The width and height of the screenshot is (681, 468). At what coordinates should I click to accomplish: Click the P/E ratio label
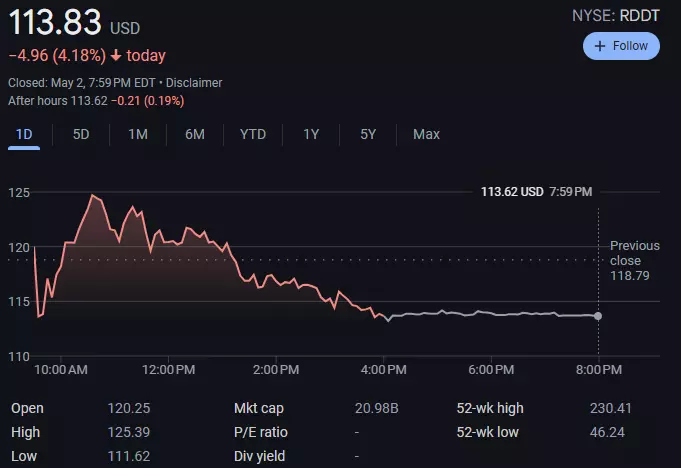pos(261,432)
